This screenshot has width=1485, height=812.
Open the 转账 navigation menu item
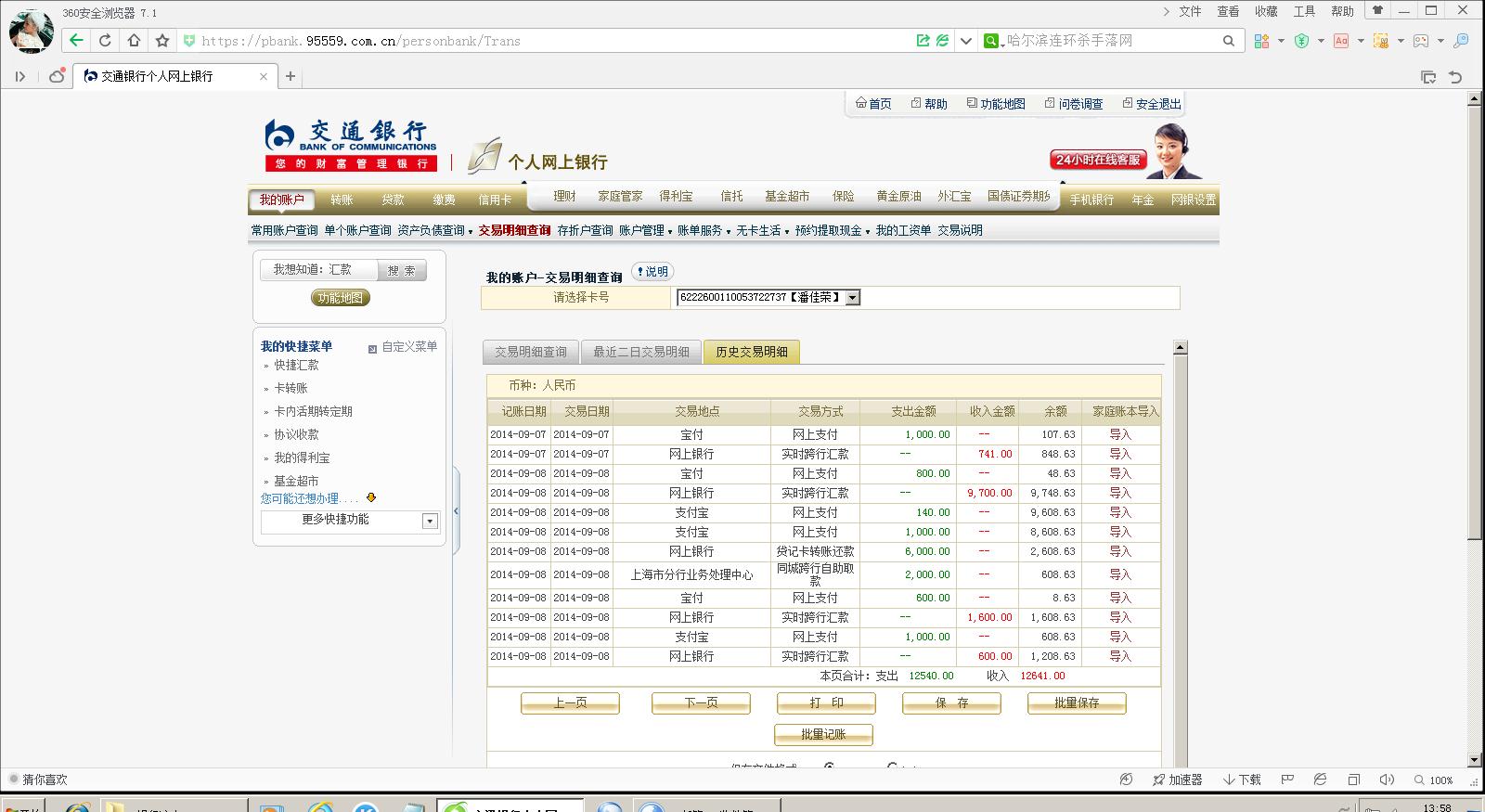[x=342, y=200]
